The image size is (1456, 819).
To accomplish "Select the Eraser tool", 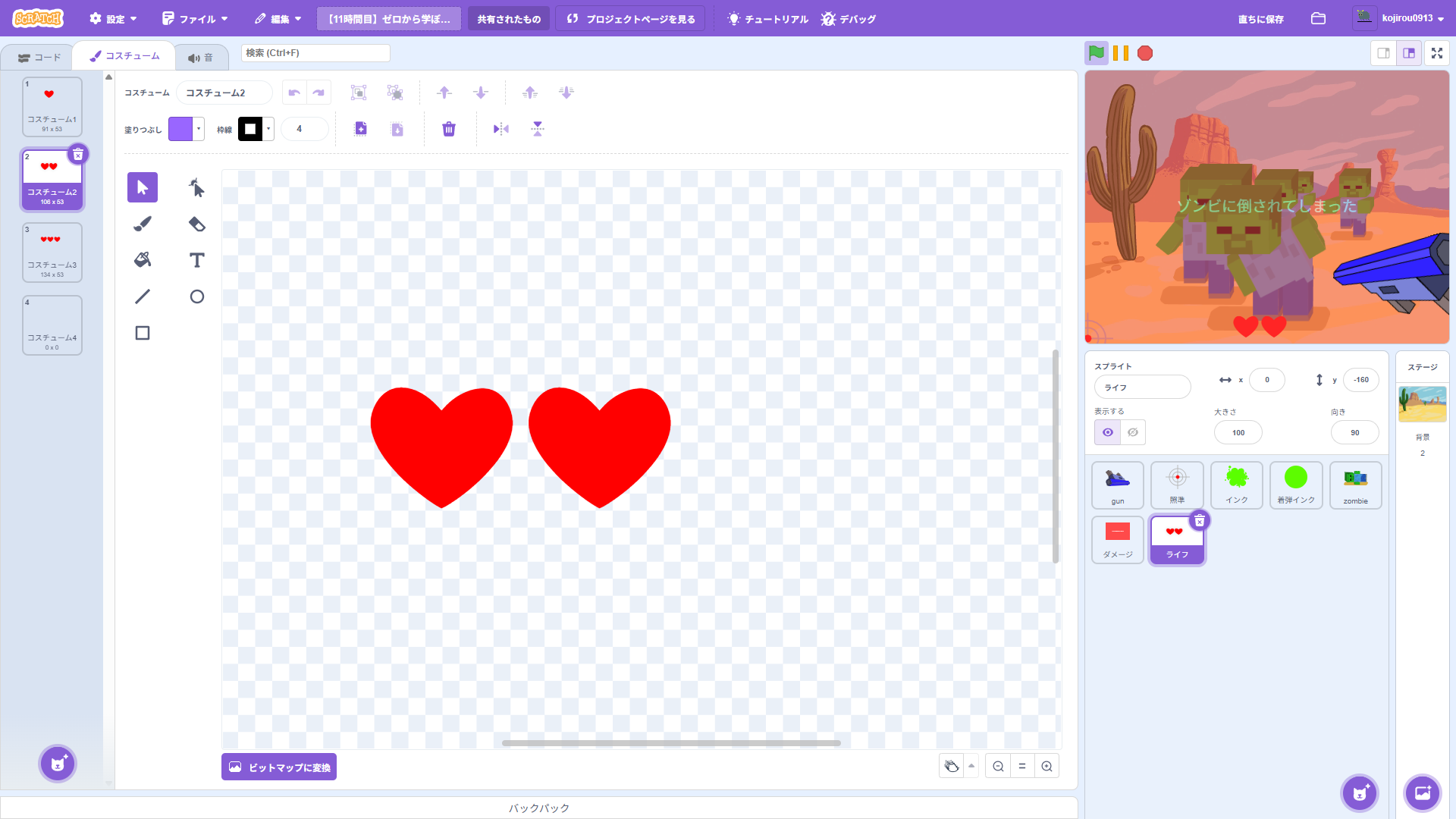I will click(x=196, y=224).
